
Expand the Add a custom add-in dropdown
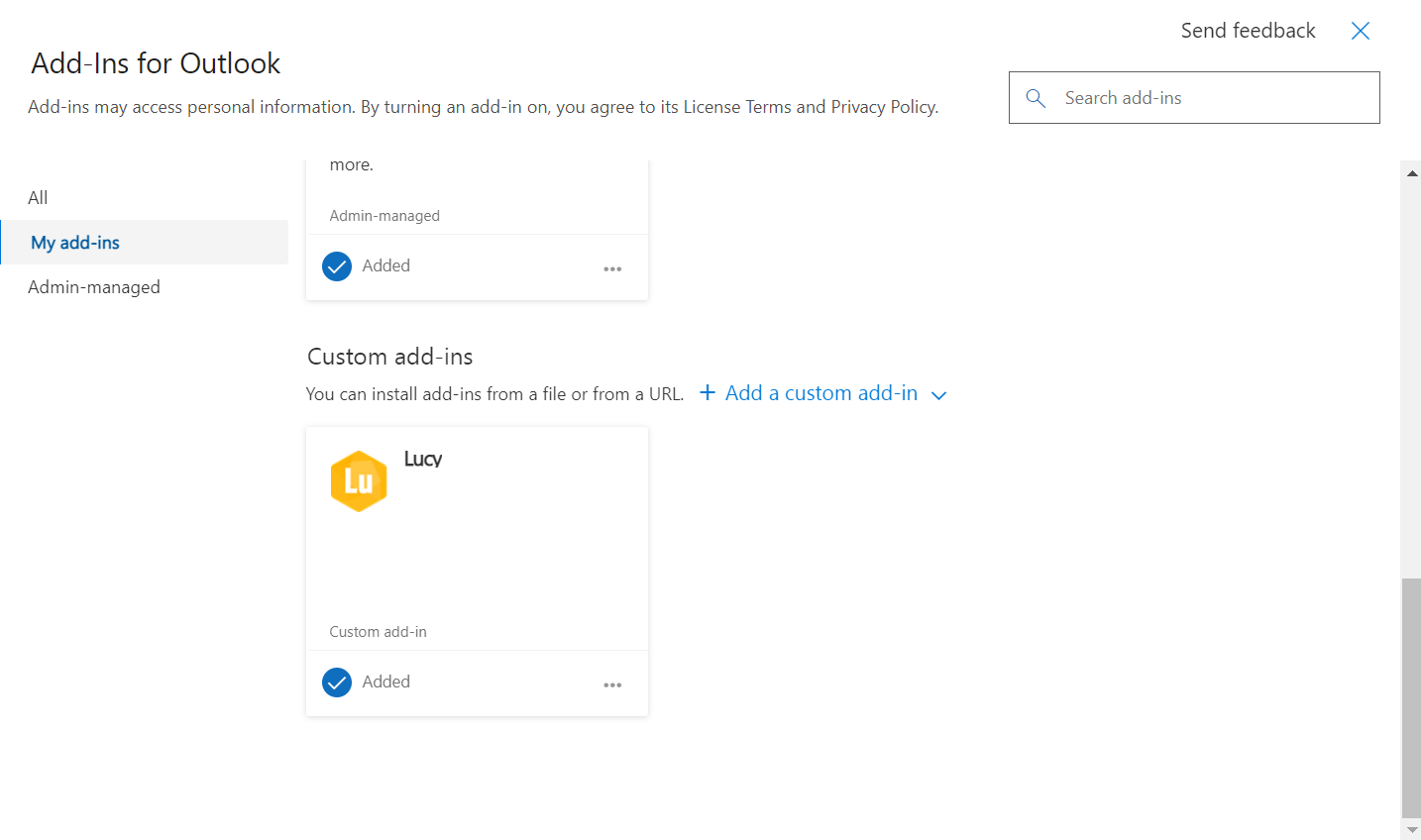(938, 393)
